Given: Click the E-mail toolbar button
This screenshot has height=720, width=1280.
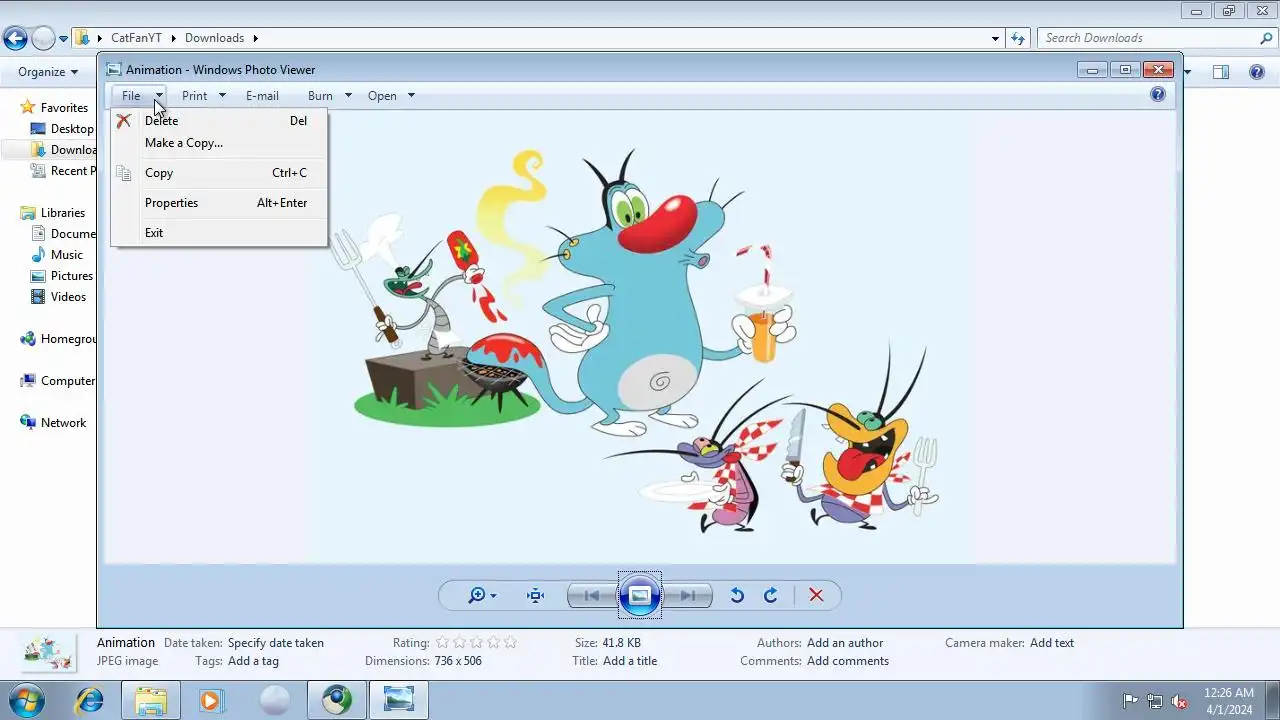Looking at the screenshot, I should point(262,96).
